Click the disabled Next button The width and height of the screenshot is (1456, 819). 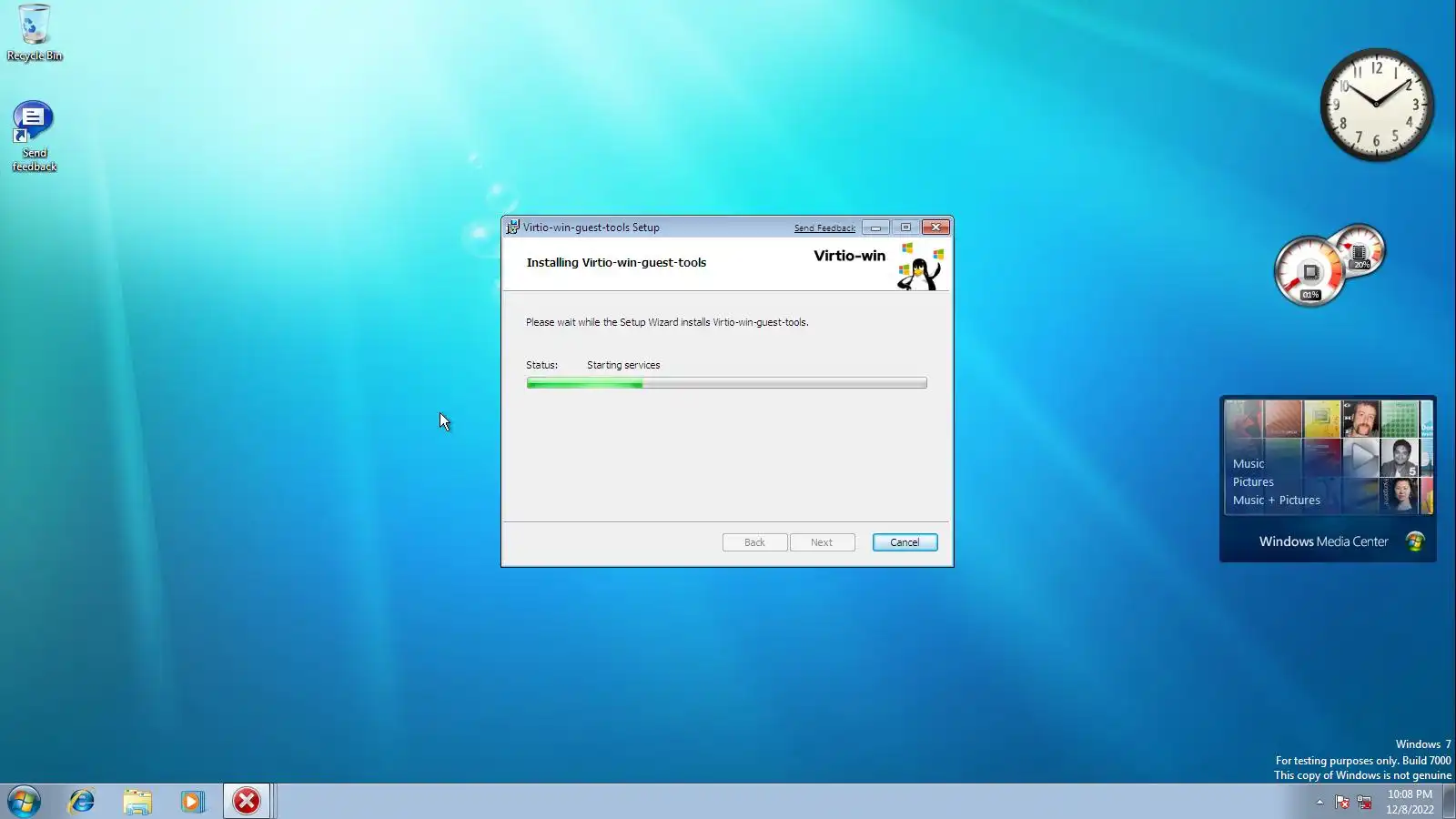click(x=822, y=542)
